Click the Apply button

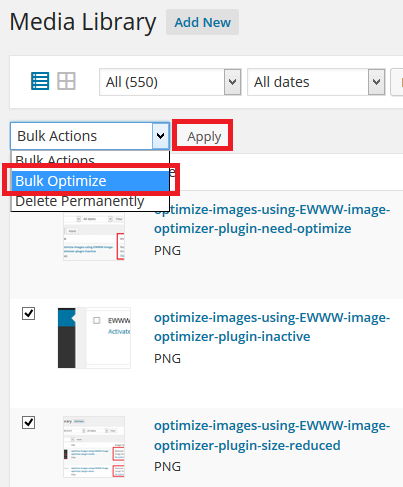[x=204, y=136]
